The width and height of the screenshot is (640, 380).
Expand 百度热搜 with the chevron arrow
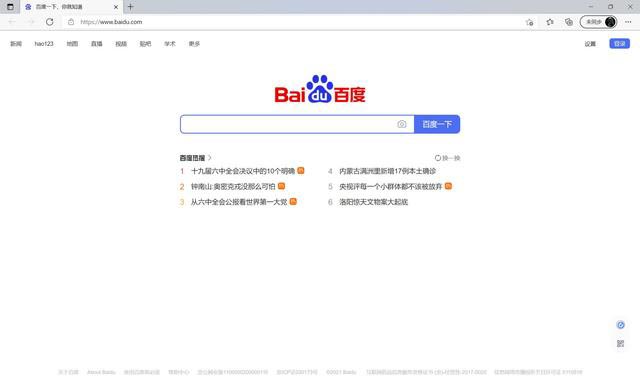click(x=210, y=158)
